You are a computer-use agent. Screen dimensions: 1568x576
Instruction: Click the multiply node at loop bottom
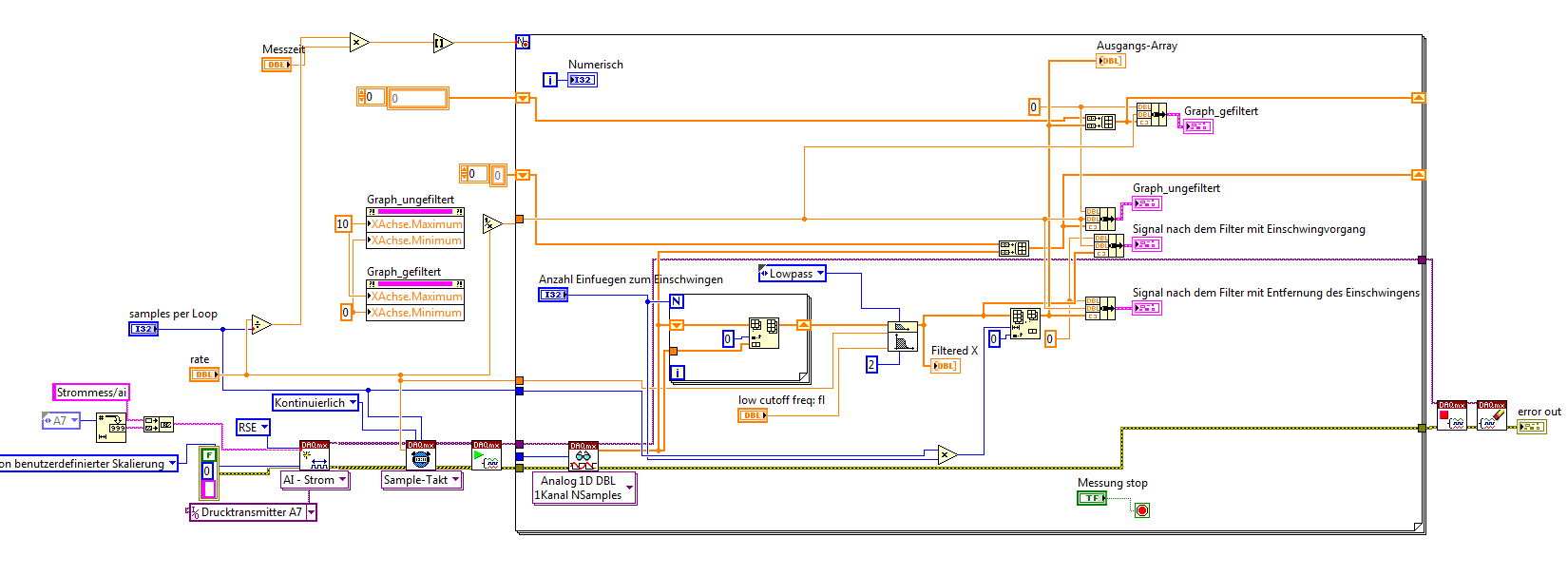(947, 454)
